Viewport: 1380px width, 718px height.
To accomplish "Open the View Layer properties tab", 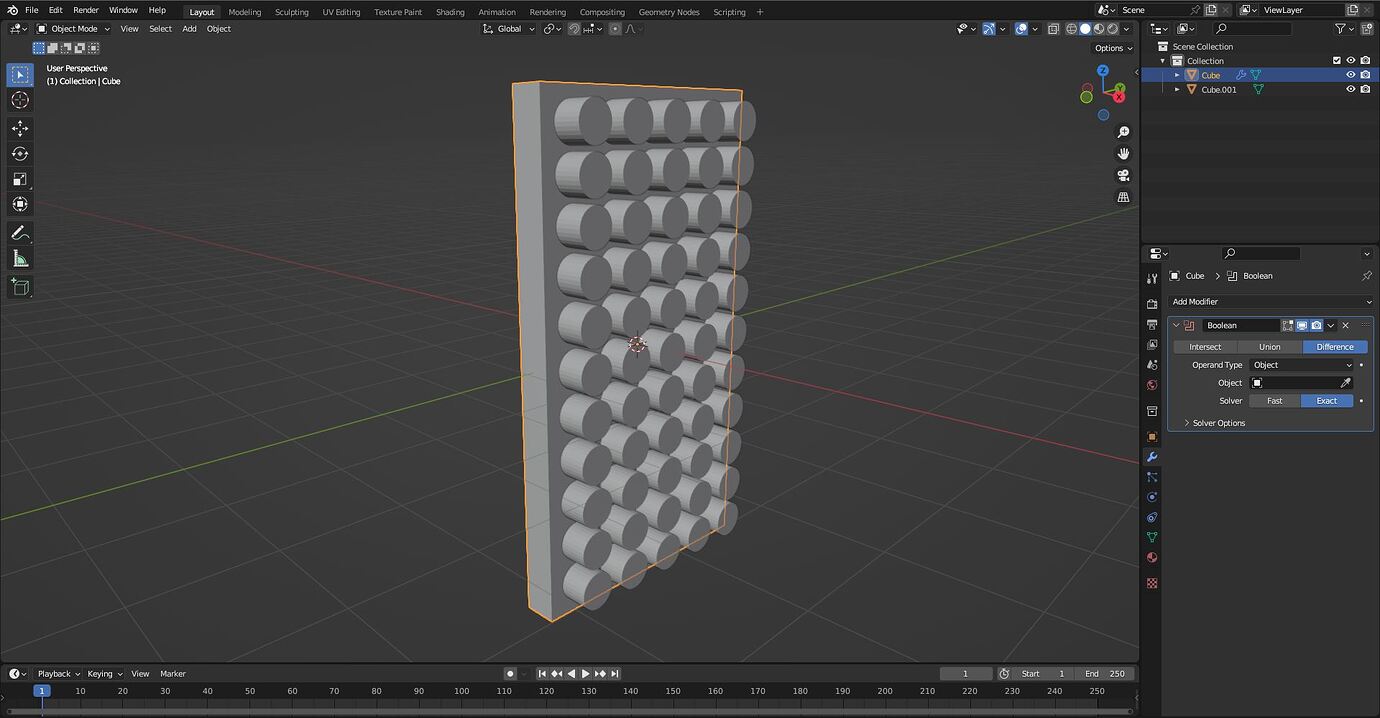I will (1152, 344).
